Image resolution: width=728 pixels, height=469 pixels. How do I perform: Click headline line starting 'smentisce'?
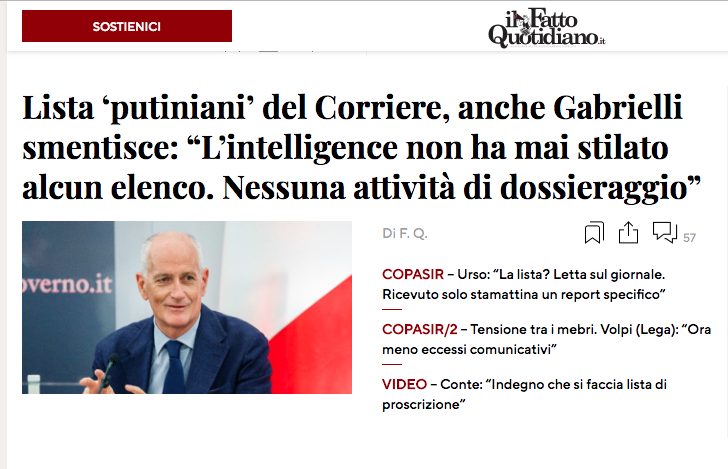point(345,147)
